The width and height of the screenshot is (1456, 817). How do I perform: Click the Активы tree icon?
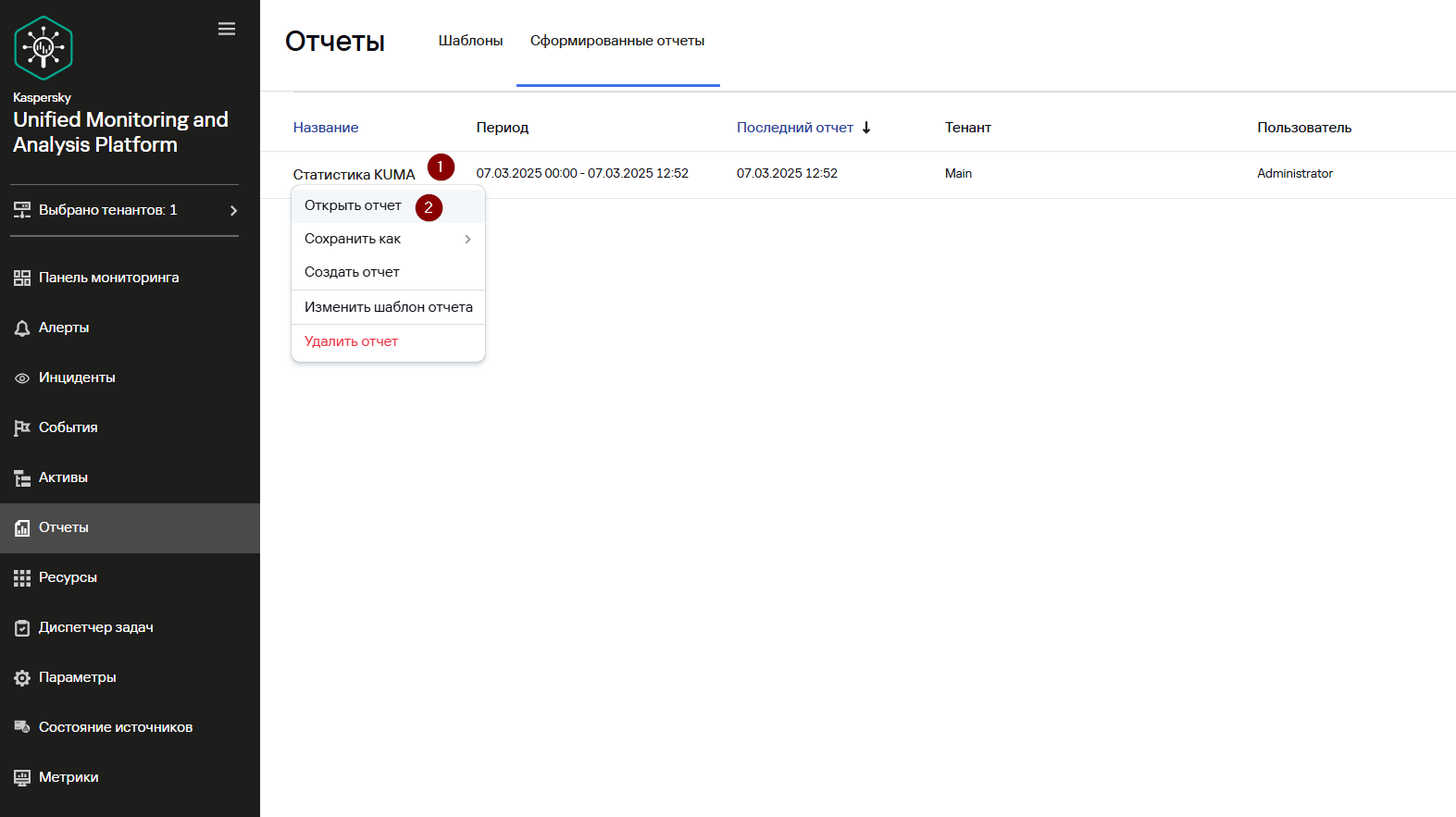click(x=22, y=477)
